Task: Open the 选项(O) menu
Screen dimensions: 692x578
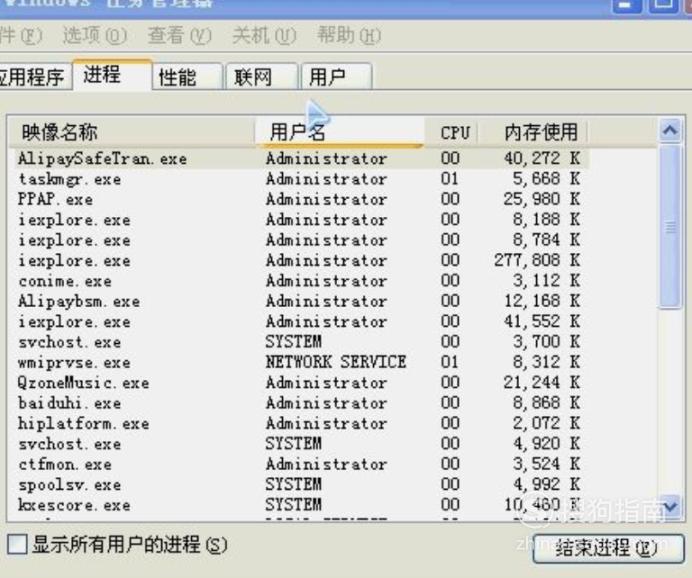Action: tap(95, 35)
